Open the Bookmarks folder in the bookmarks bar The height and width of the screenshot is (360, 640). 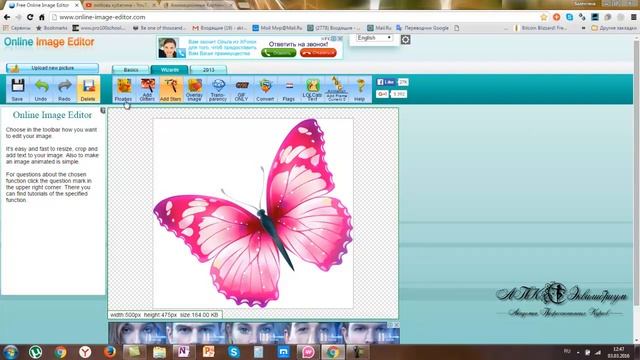(52, 28)
